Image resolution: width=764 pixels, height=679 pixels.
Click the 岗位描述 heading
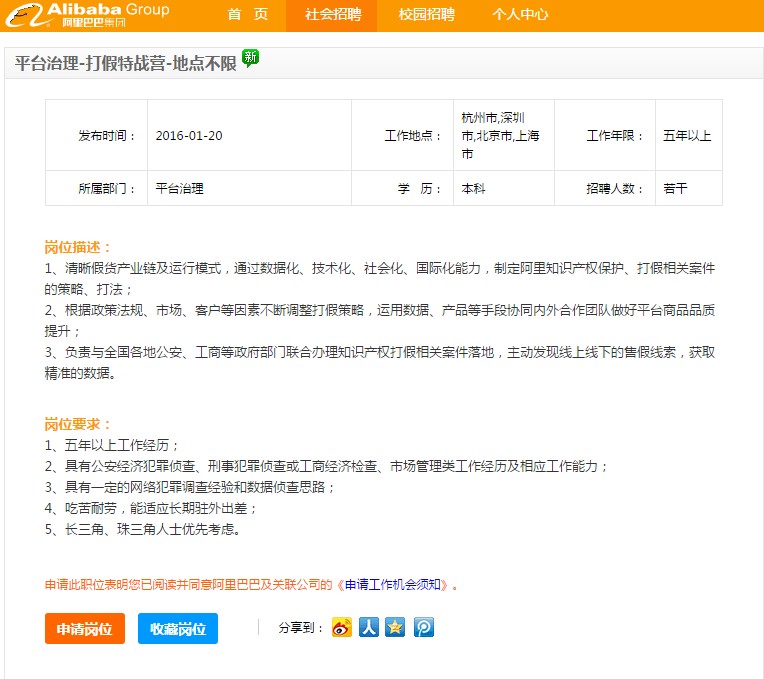click(x=77, y=247)
